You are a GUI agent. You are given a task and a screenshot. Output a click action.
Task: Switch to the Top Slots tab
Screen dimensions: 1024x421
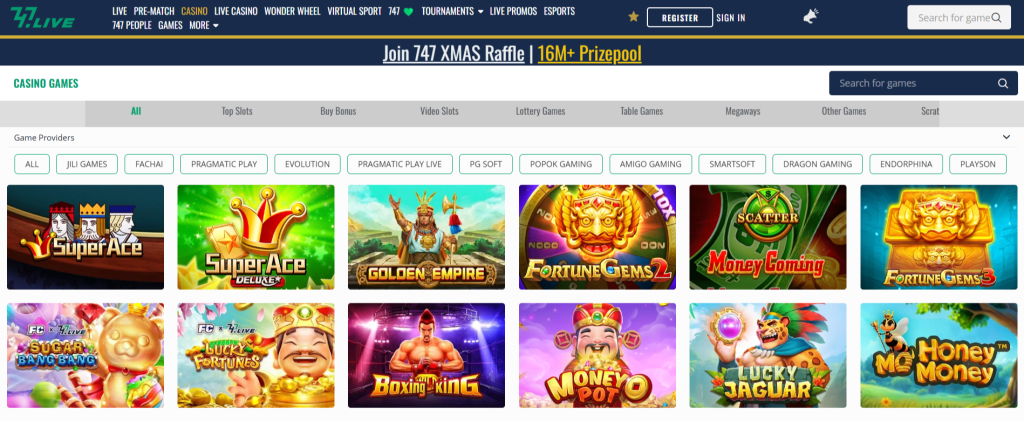[237, 111]
